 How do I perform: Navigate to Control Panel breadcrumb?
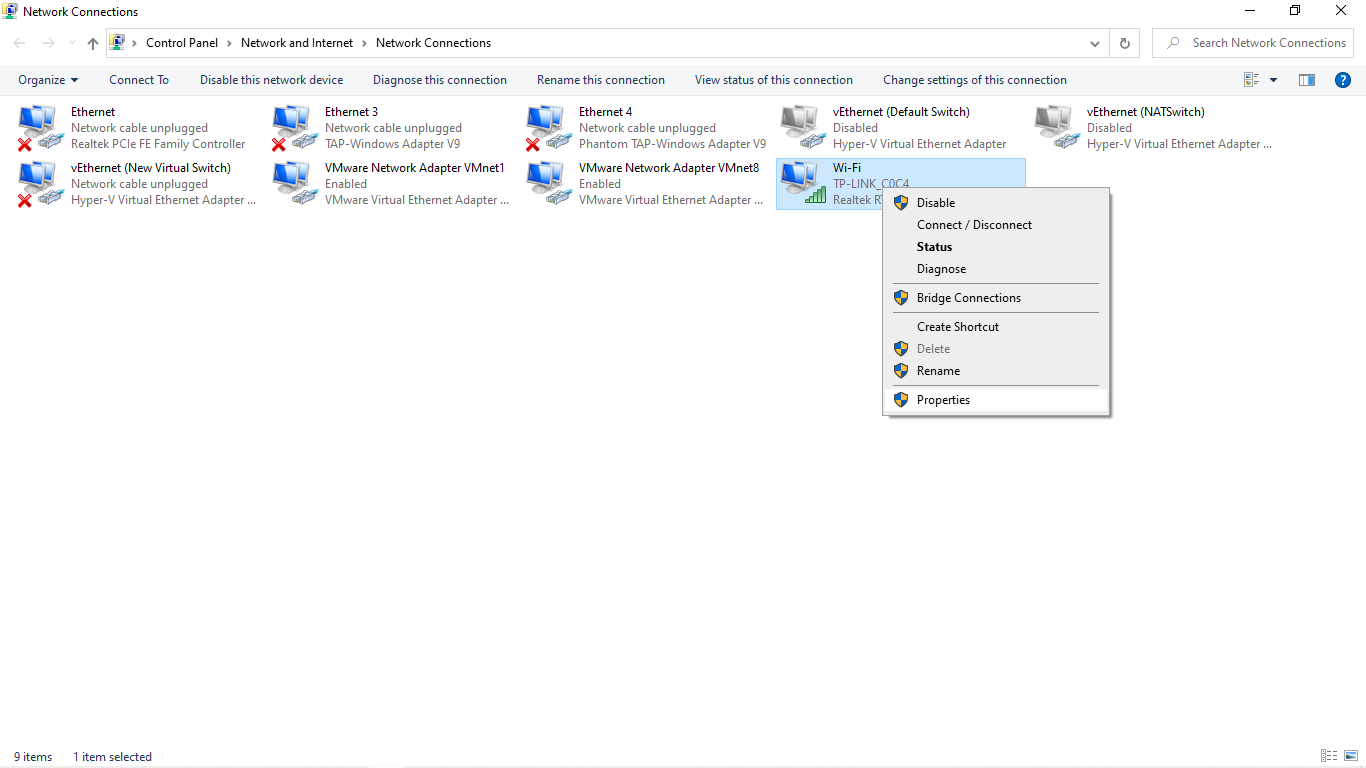click(182, 43)
